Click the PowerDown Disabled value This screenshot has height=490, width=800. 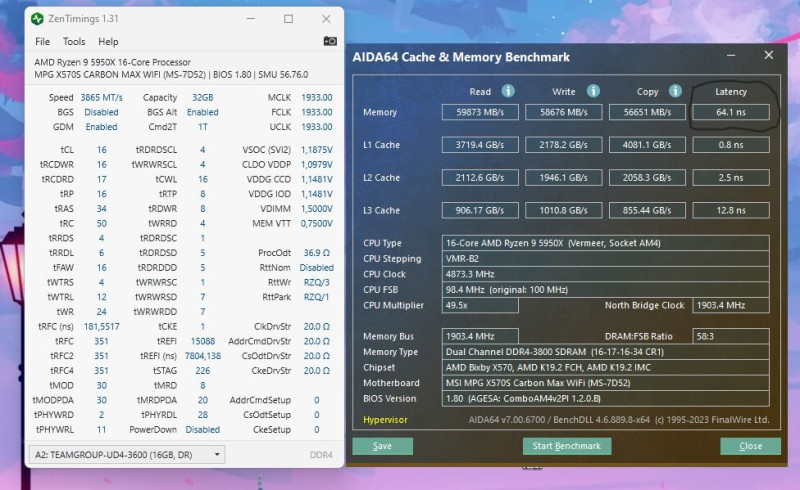(203, 430)
